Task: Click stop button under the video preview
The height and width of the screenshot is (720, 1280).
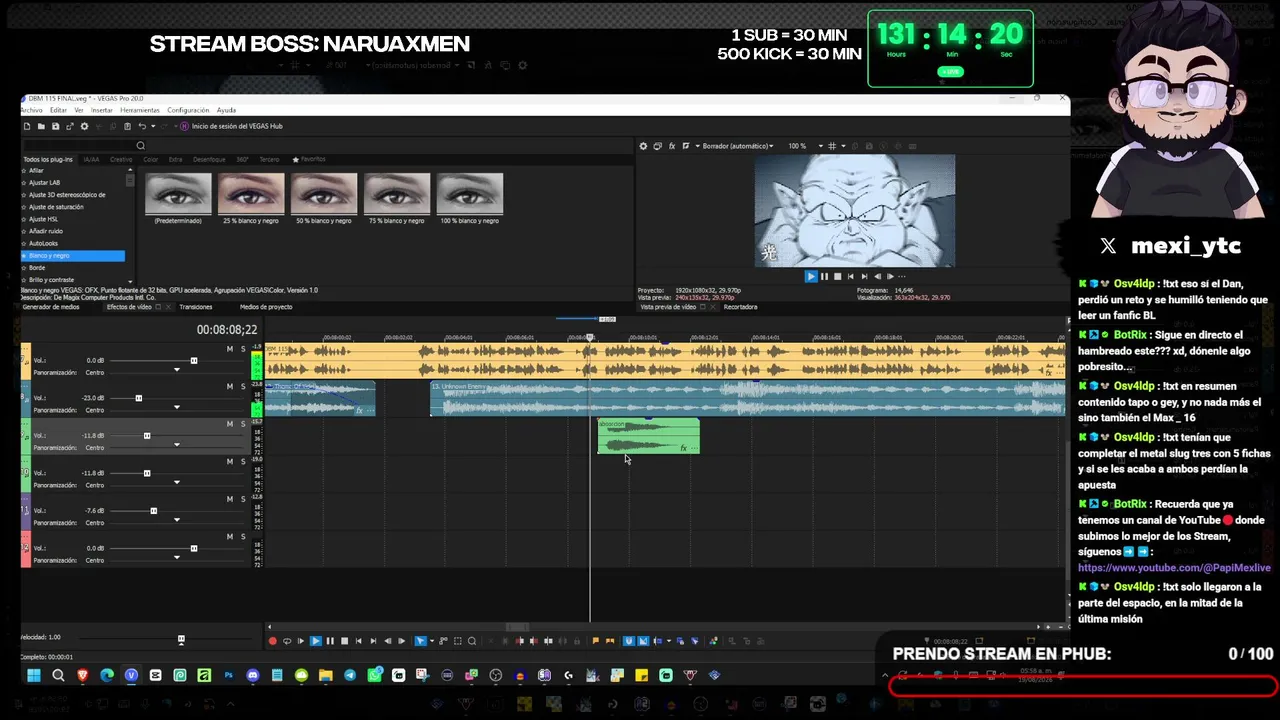Action: coord(837,276)
